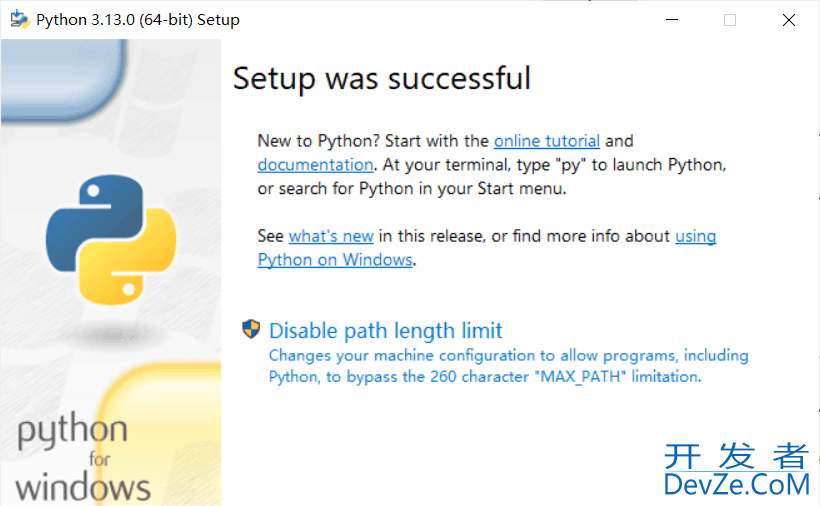The width and height of the screenshot is (820, 506).
Task: Click the MAX_PATH limitation description text
Action: [x=508, y=366]
